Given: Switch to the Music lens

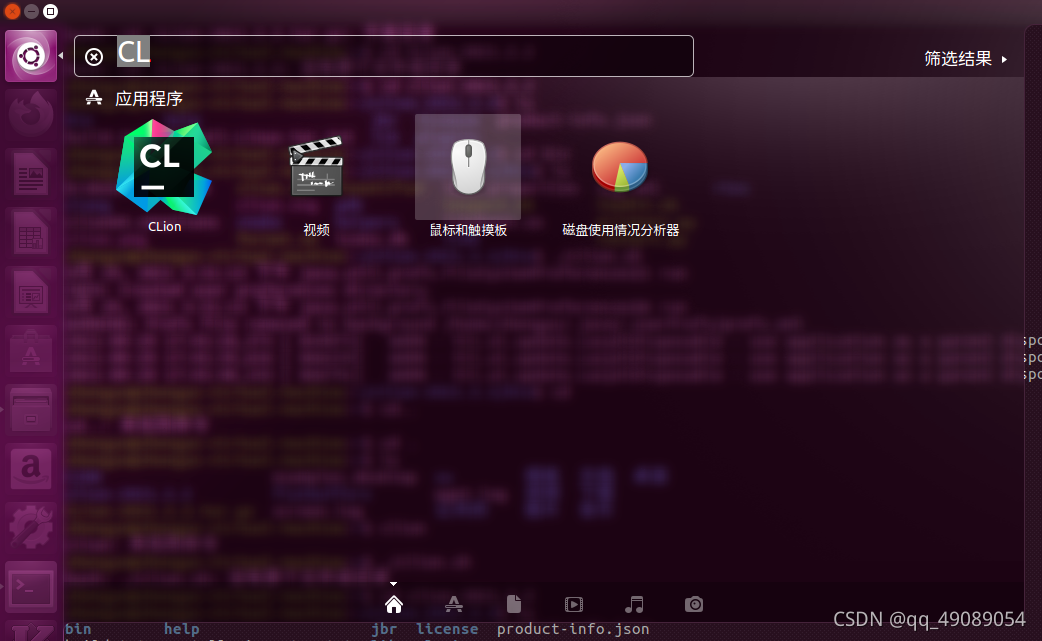Looking at the screenshot, I should (634, 604).
